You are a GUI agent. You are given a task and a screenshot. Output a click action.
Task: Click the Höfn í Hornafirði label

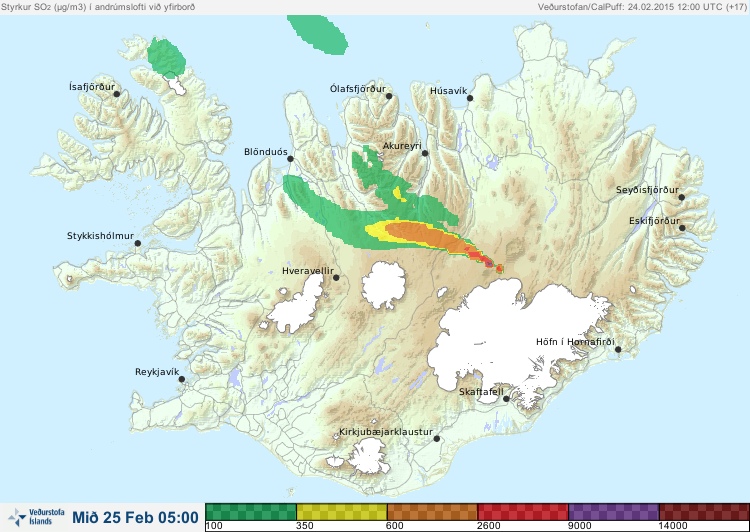click(x=575, y=342)
